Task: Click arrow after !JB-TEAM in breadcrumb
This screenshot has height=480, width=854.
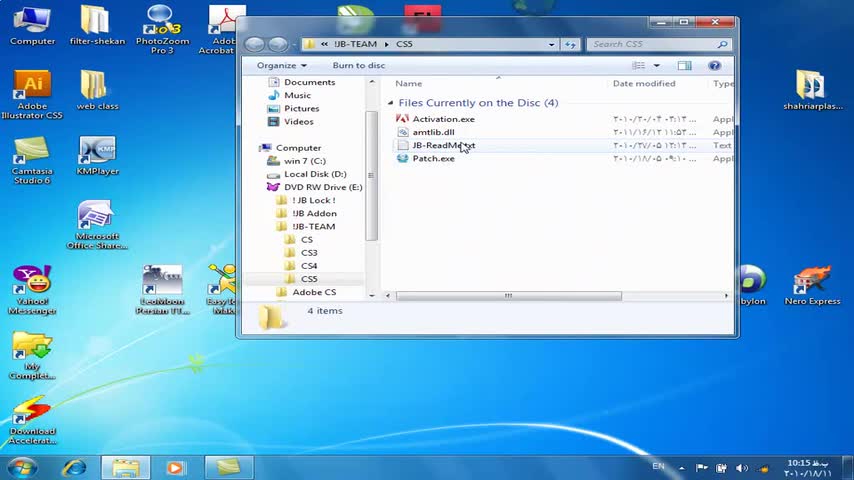Action: (386, 44)
